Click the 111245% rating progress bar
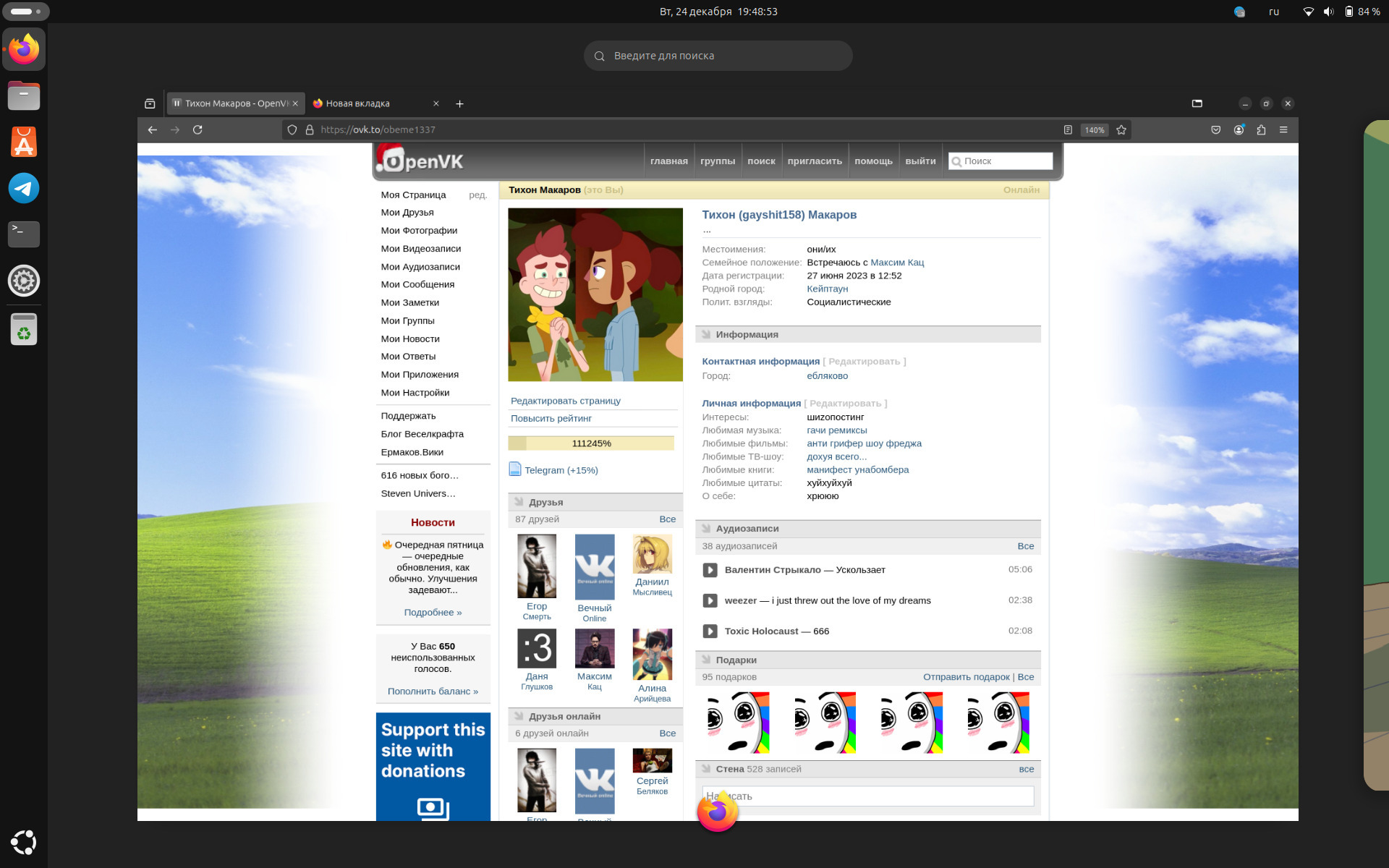The width and height of the screenshot is (1389, 868). coord(591,443)
